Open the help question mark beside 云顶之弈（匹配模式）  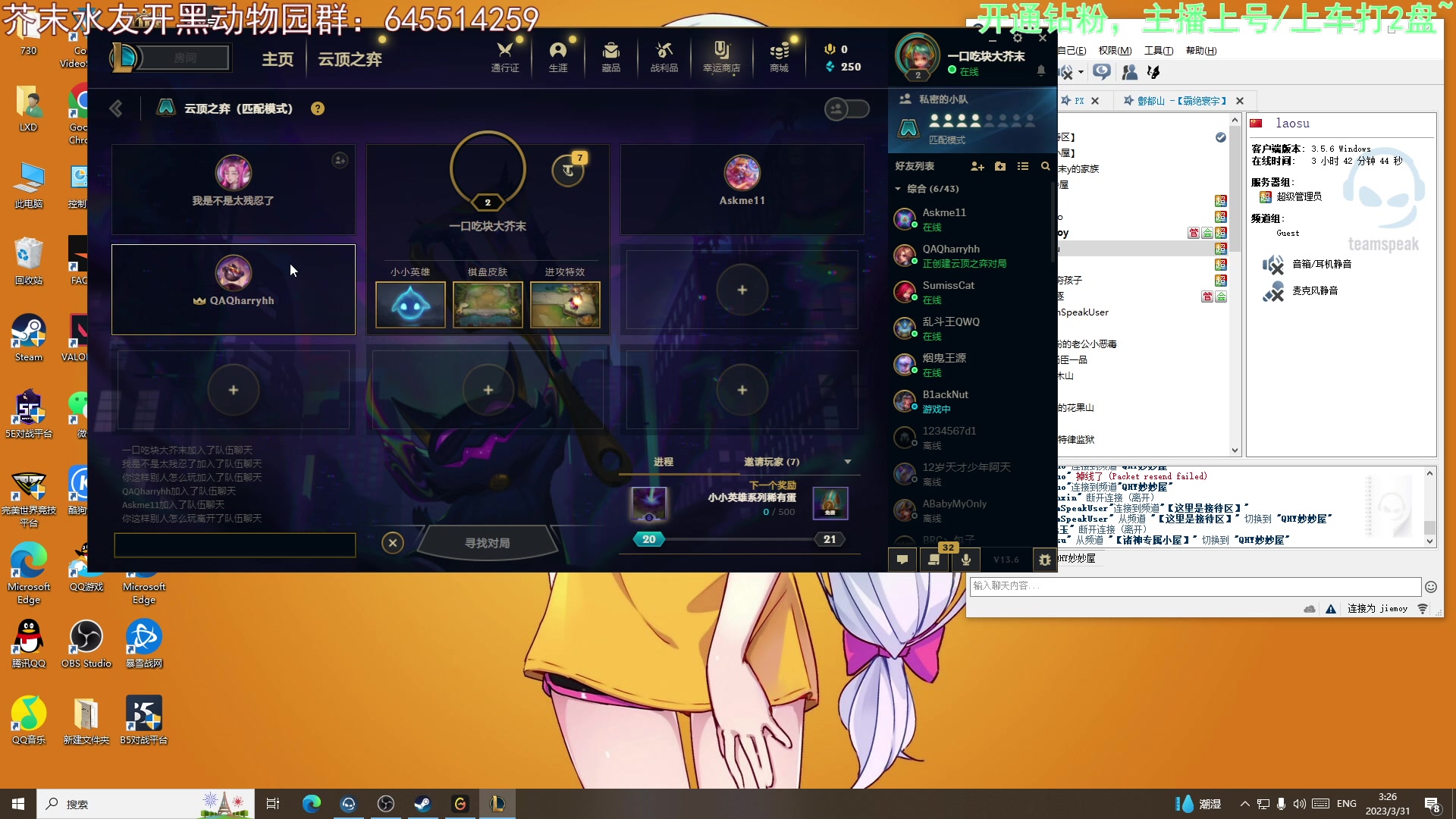click(318, 108)
